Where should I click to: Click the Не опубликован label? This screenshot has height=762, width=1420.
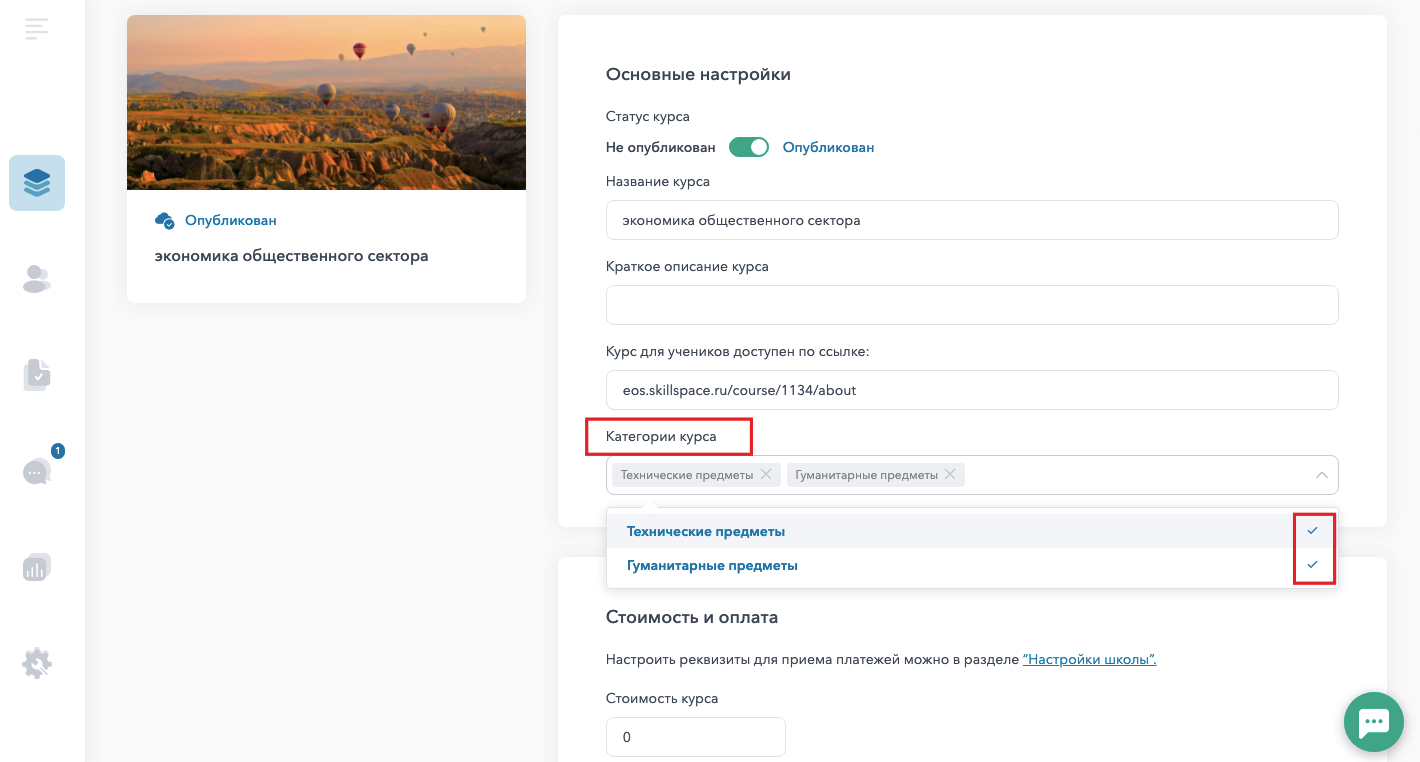point(661,147)
